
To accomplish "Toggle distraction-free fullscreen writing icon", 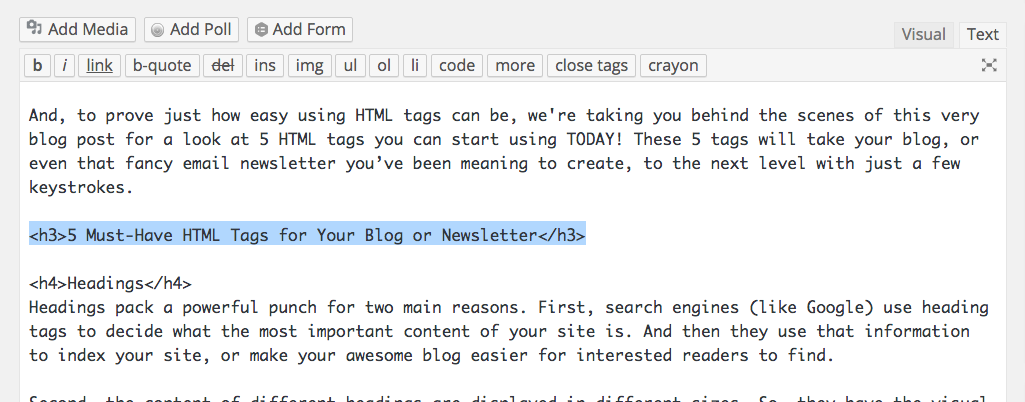I will click(x=989, y=65).
